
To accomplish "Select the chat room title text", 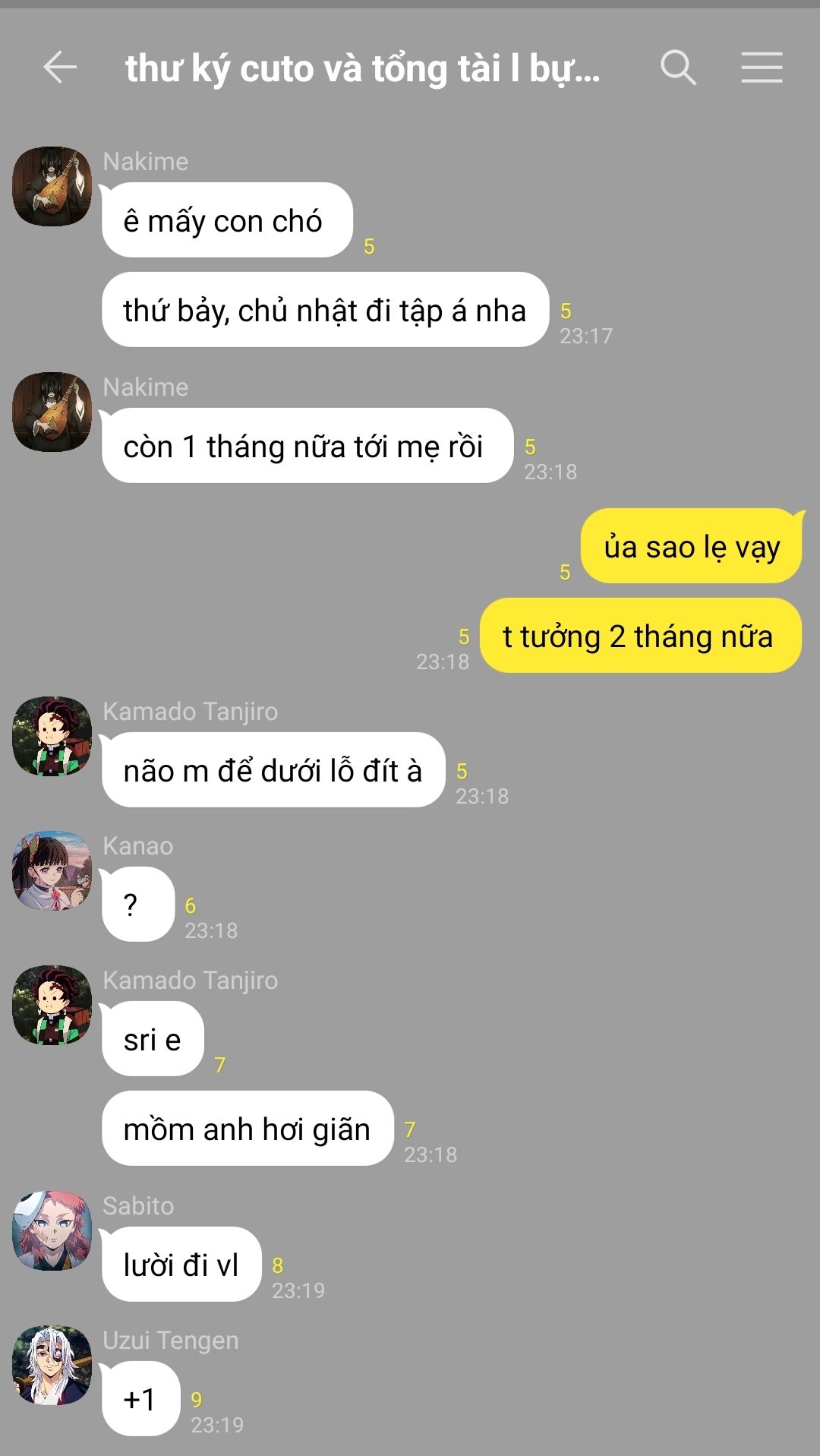I will point(363,69).
